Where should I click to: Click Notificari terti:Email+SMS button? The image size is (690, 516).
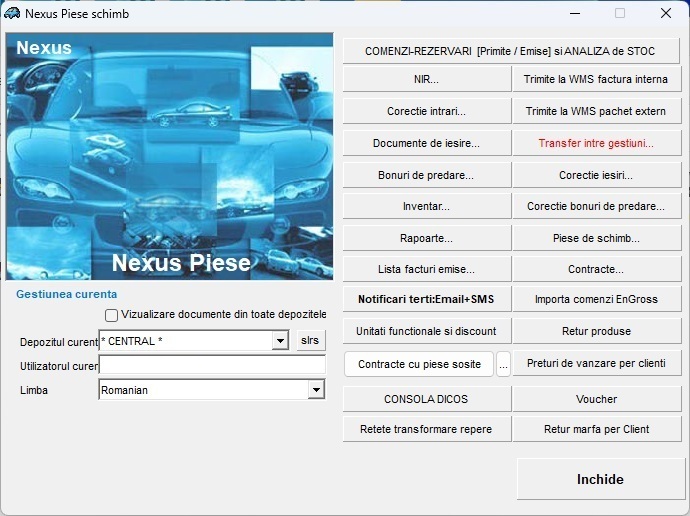pyautogui.click(x=426, y=299)
